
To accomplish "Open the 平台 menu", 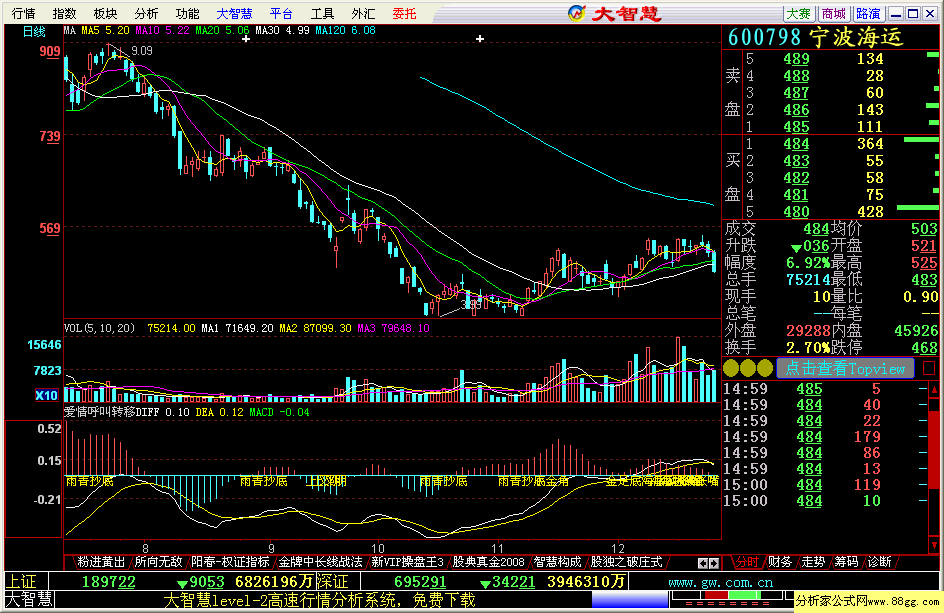I will (281, 13).
